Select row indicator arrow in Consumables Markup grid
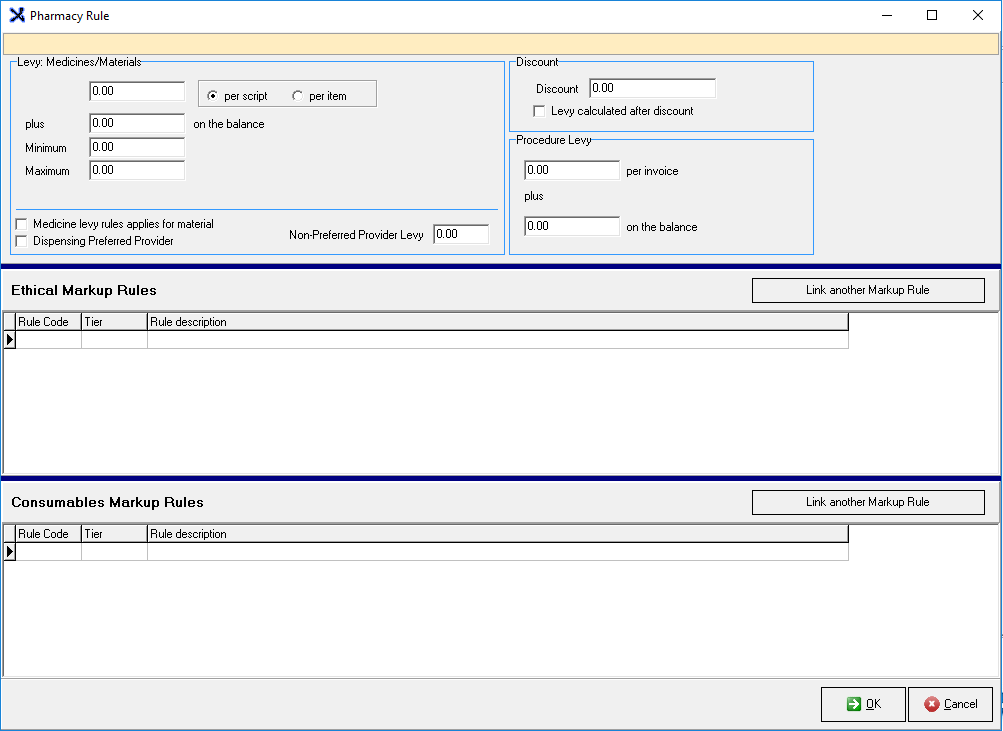Image resolution: width=1003 pixels, height=731 pixels. click(x=10, y=552)
